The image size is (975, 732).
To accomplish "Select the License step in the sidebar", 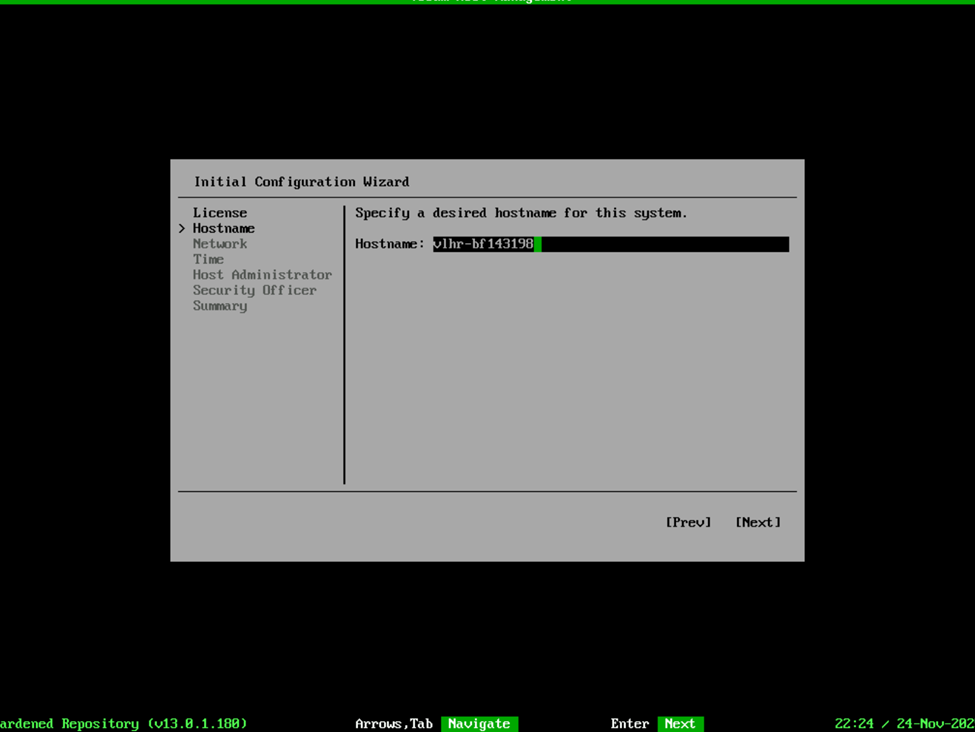I will (220, 213).
